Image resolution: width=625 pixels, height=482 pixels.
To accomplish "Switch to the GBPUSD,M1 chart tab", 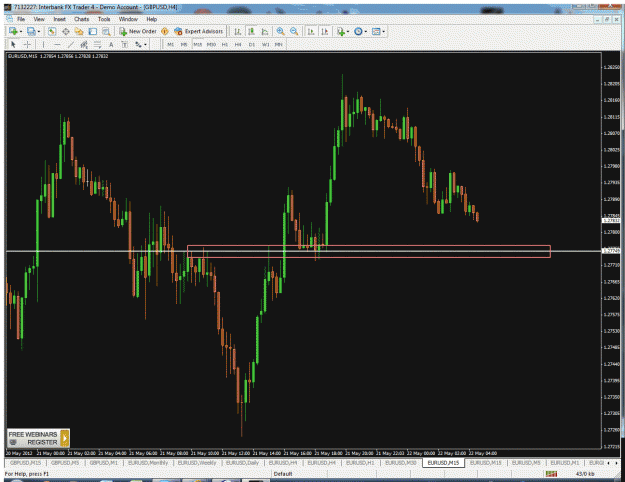I will [x=104, y=463].
